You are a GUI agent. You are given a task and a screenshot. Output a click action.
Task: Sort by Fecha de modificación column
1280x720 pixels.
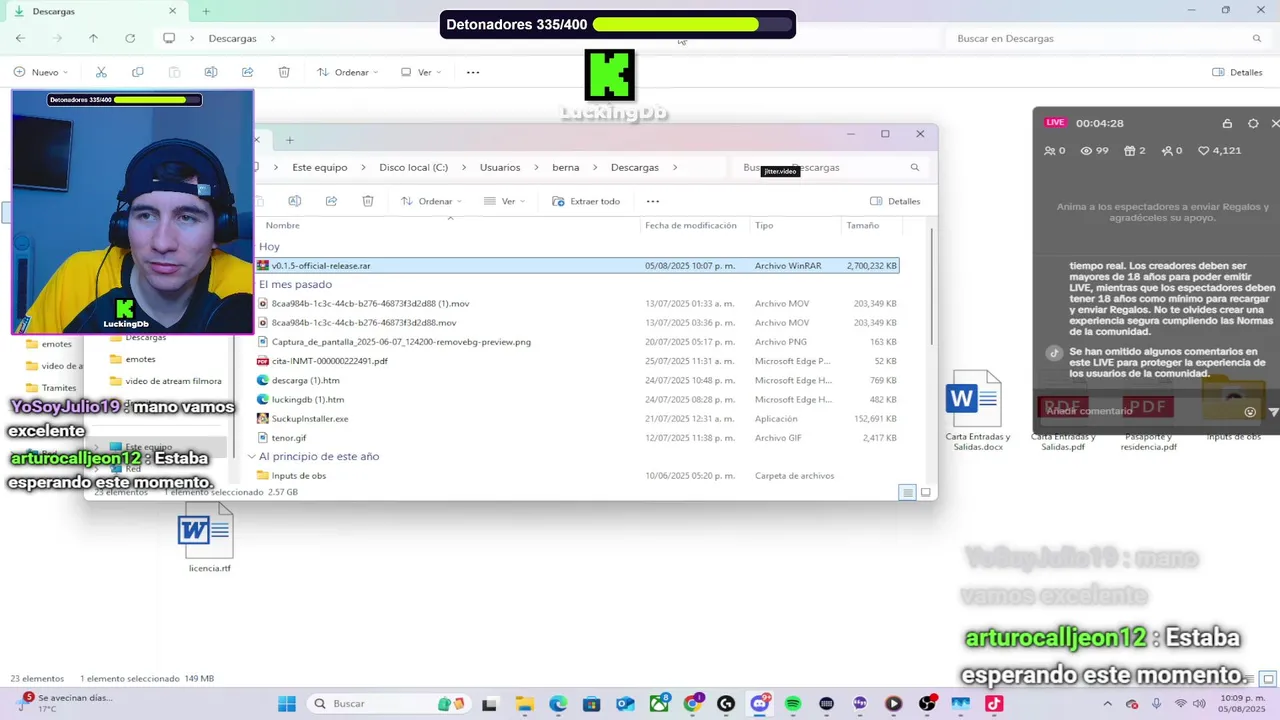[691, 226]
